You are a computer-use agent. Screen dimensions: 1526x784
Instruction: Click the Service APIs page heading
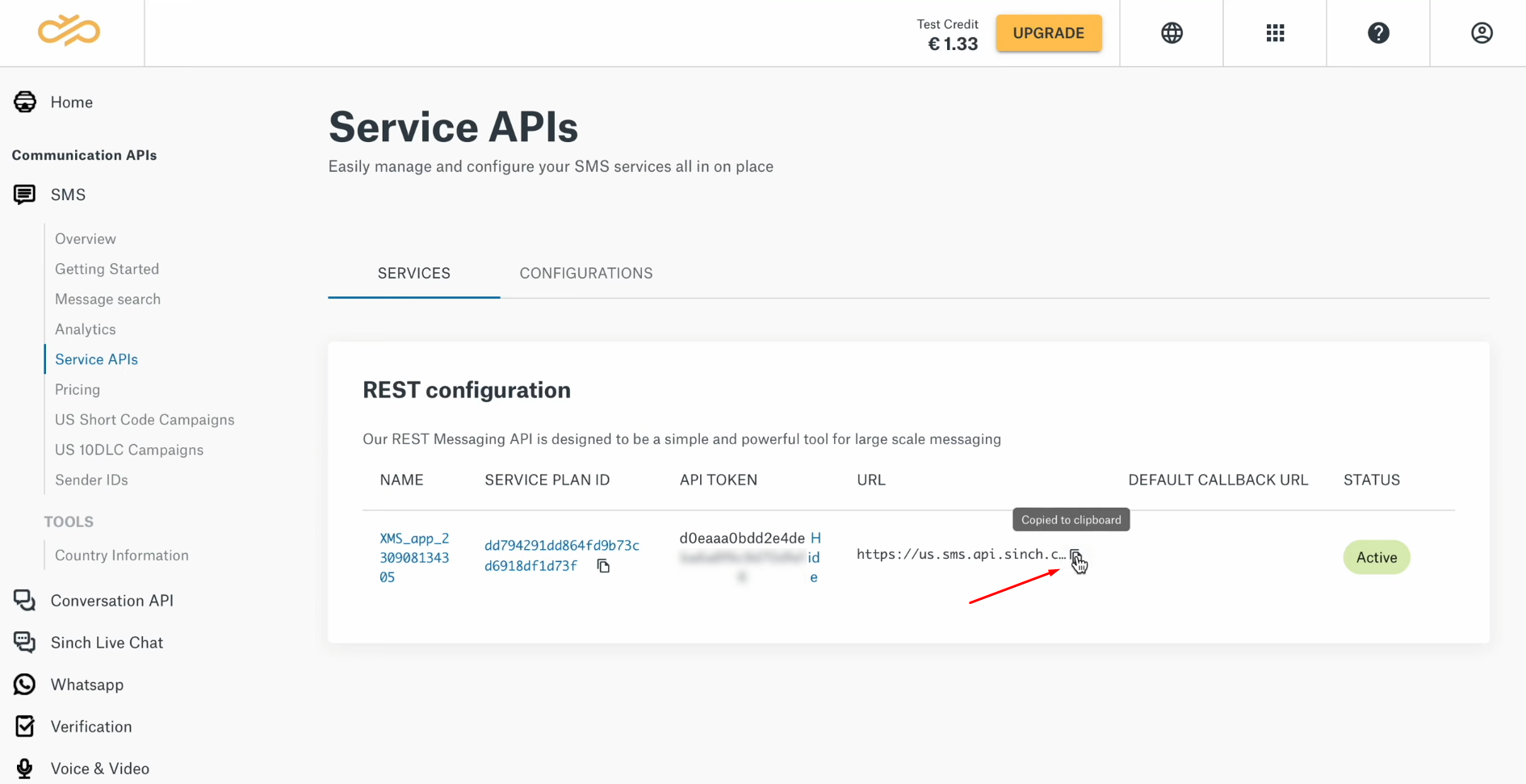pyautogui.click(x=453, y=128)
